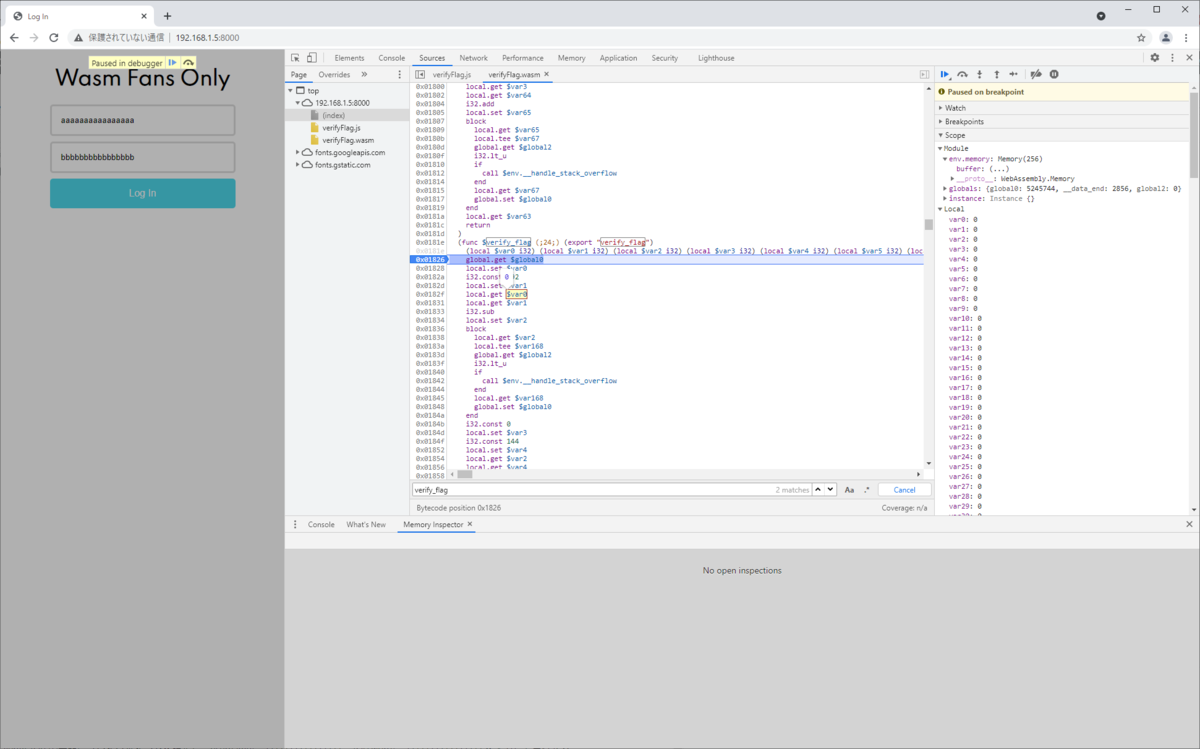
Task: Go back in browser history
Action: click(x=14, y=38)
